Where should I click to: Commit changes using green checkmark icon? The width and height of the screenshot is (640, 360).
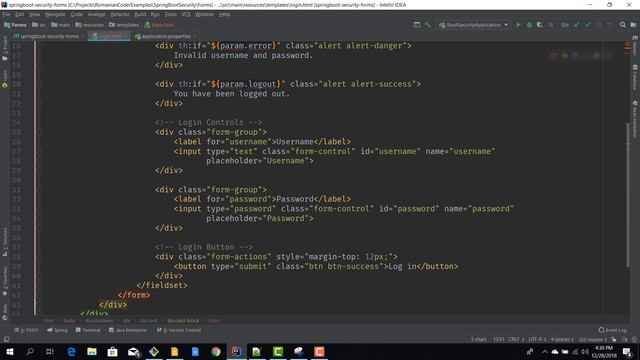click(588, 25)
